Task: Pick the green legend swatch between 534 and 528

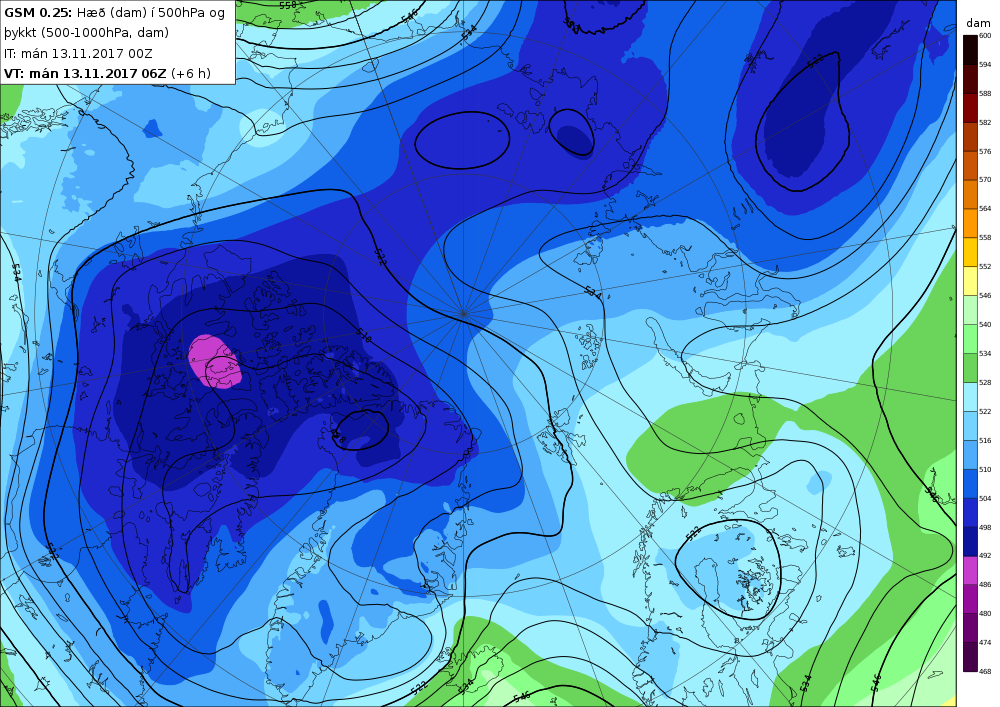Action: (x=970, y=368)
